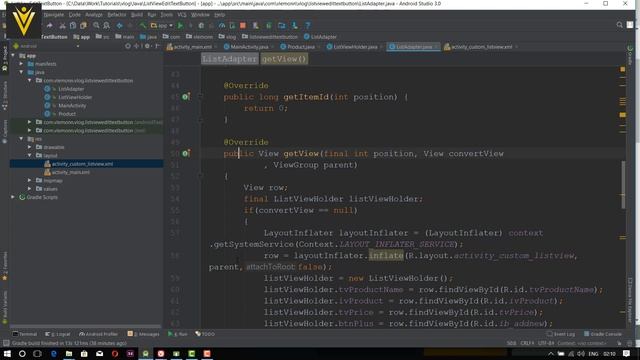This screenshot has height=360, width=640.
Task: Open the VCS menu
Action: click(182, 15)
